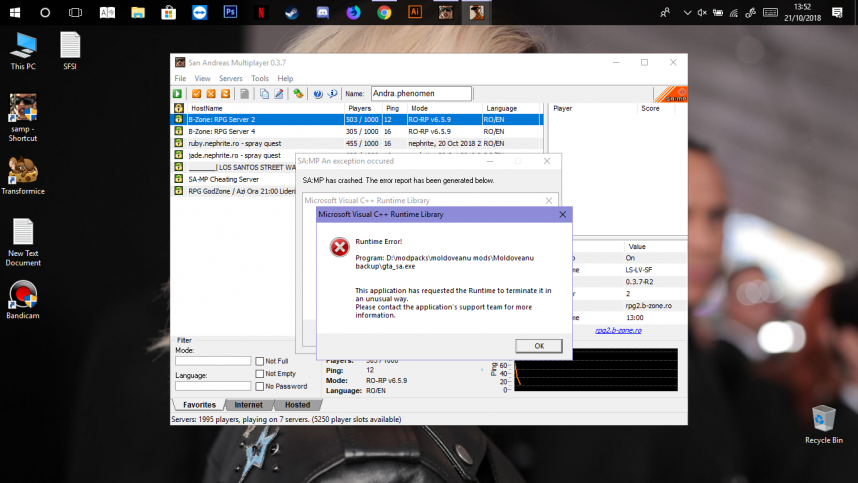Open New Text Document on the desktop
The height and width of the screenshot is (483, 858).
pyautogui.click(x=23, y=242)
